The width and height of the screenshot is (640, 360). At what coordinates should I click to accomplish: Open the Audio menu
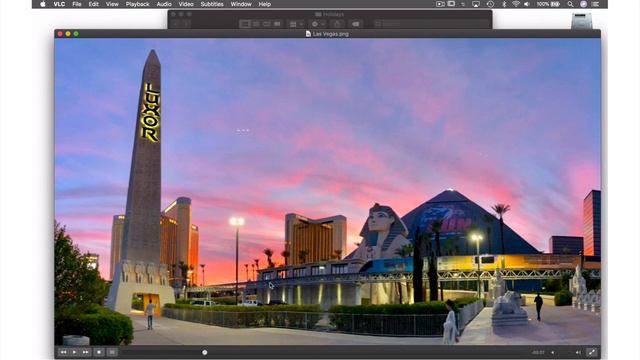164,4
